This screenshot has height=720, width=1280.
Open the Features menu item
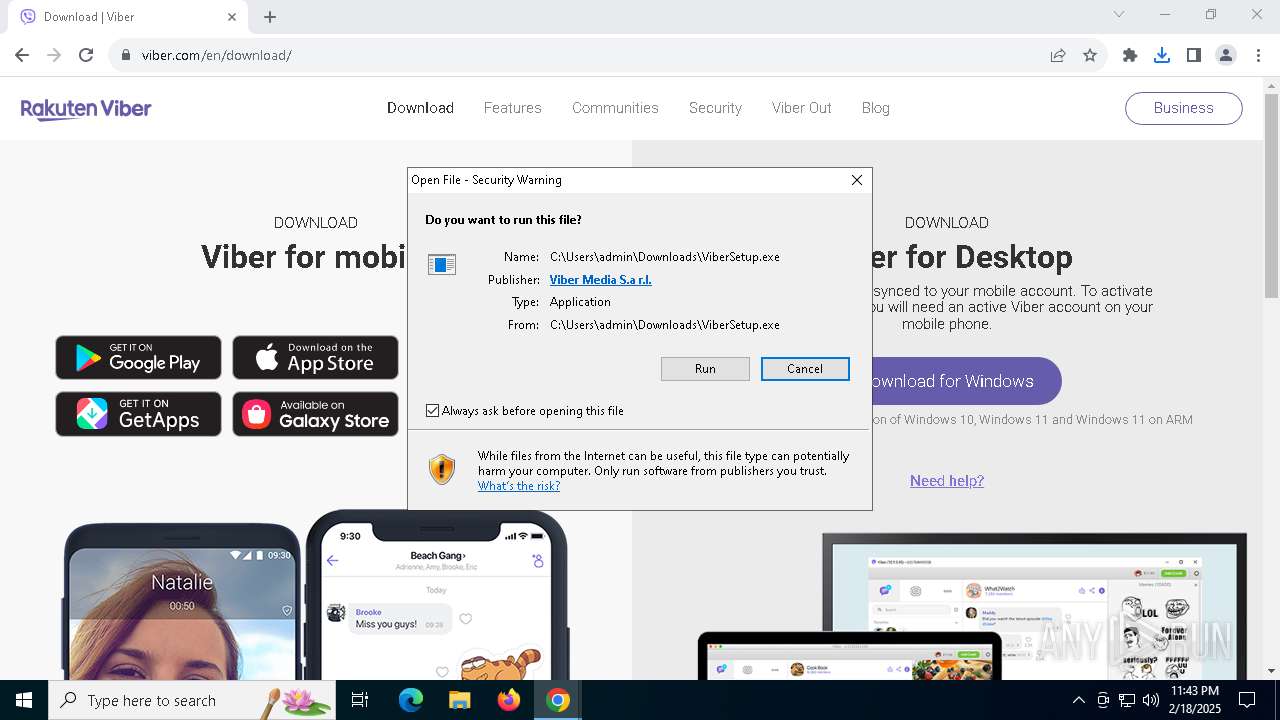(512, 108)
